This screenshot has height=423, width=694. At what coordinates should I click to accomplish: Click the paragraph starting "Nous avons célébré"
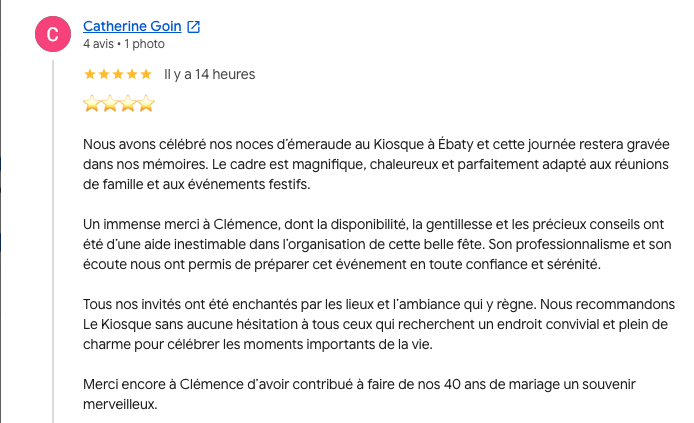tap(376, 164)
